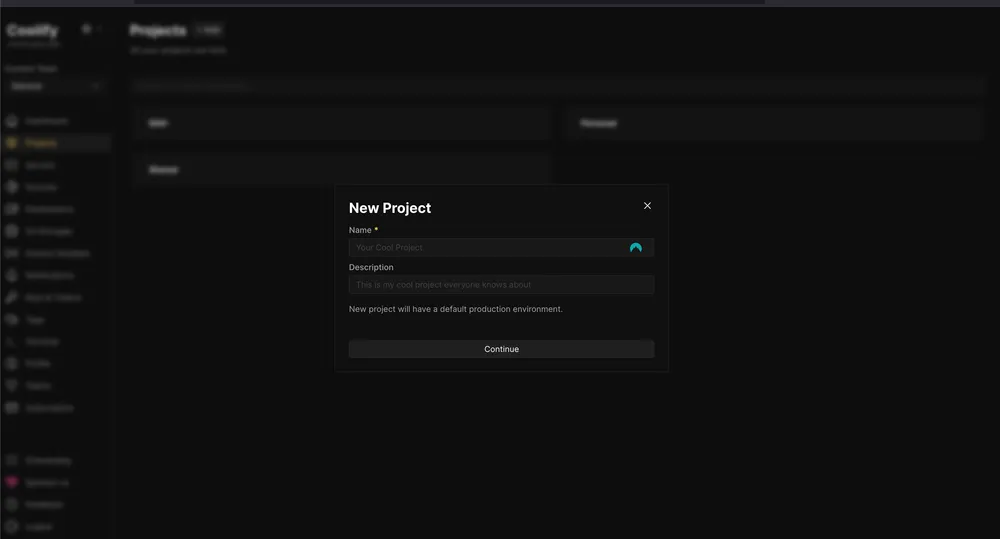Click the Notifications bell icon in the sidebar
The height and width of the screenshot is (539, 1000).
tap(12, 275)
